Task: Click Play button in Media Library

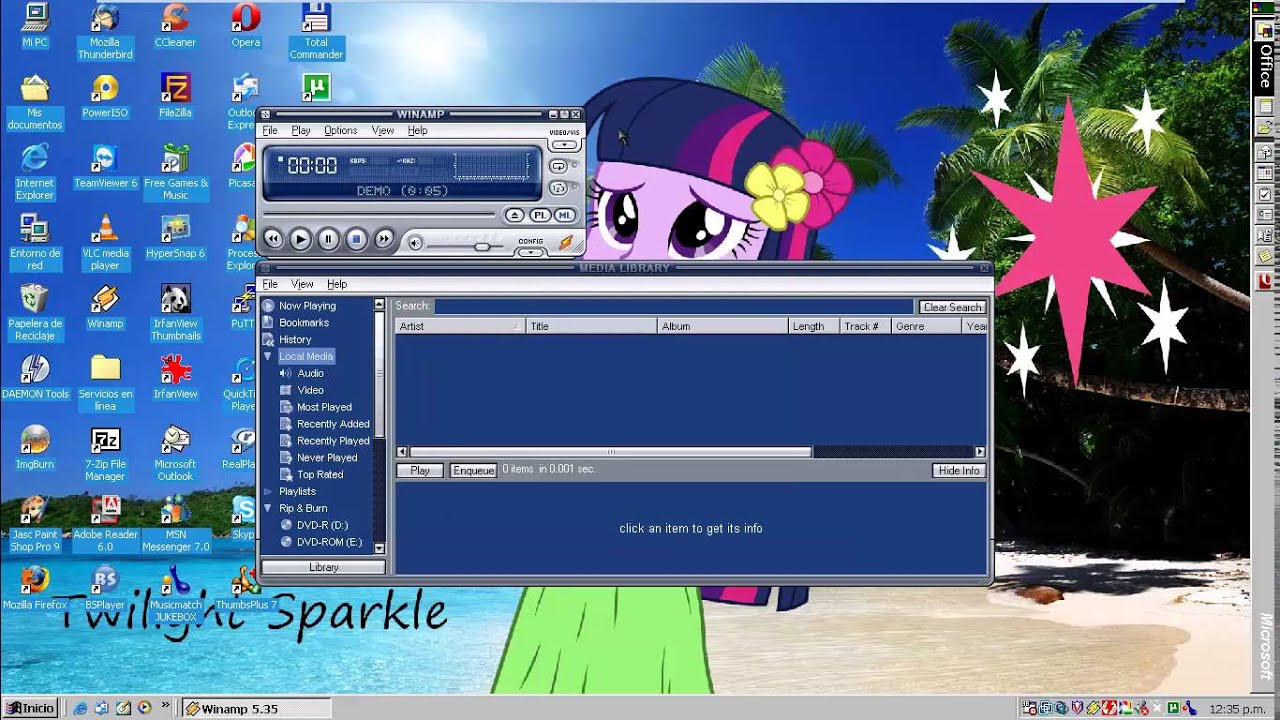Action: click(x=420, y=470)
